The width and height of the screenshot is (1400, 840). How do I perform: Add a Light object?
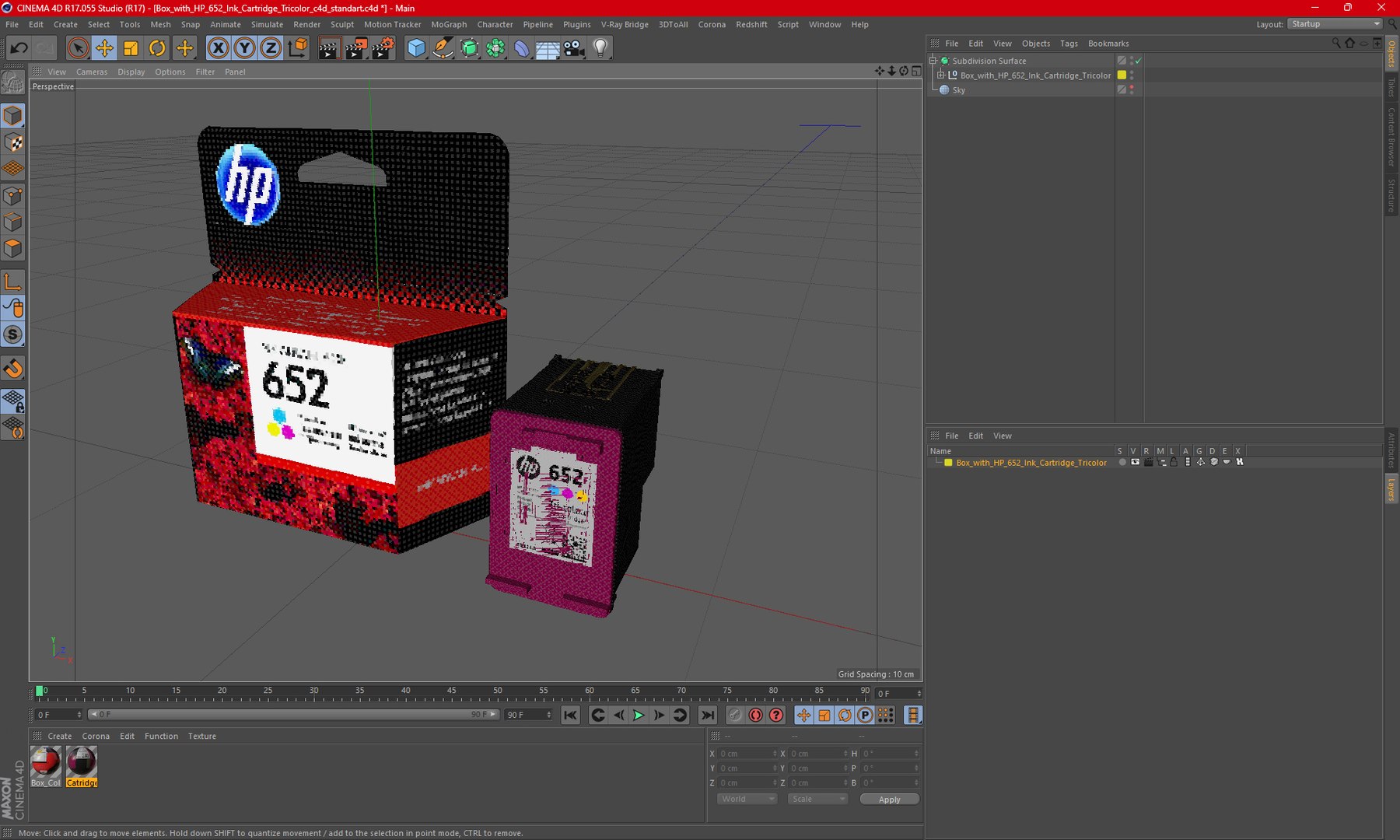pyautogui.click(x=600, y=48)
